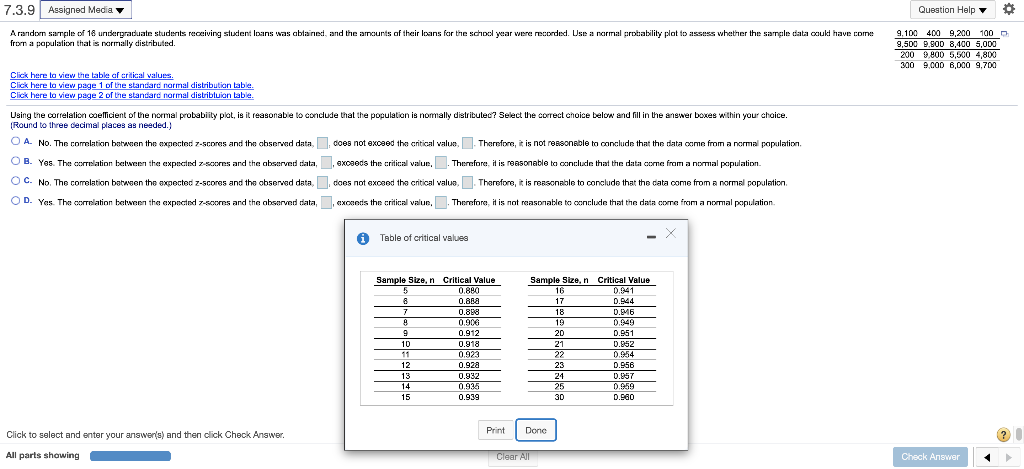The width and height of the screenshot is (1024, 469).
Task: Click critical value input box in choice B
Action: [x=441, y=163]
